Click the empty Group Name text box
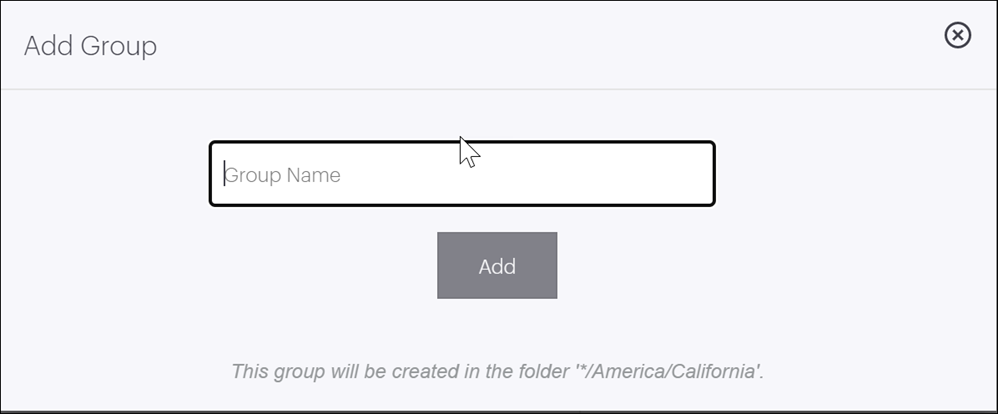 click(462, 174)
